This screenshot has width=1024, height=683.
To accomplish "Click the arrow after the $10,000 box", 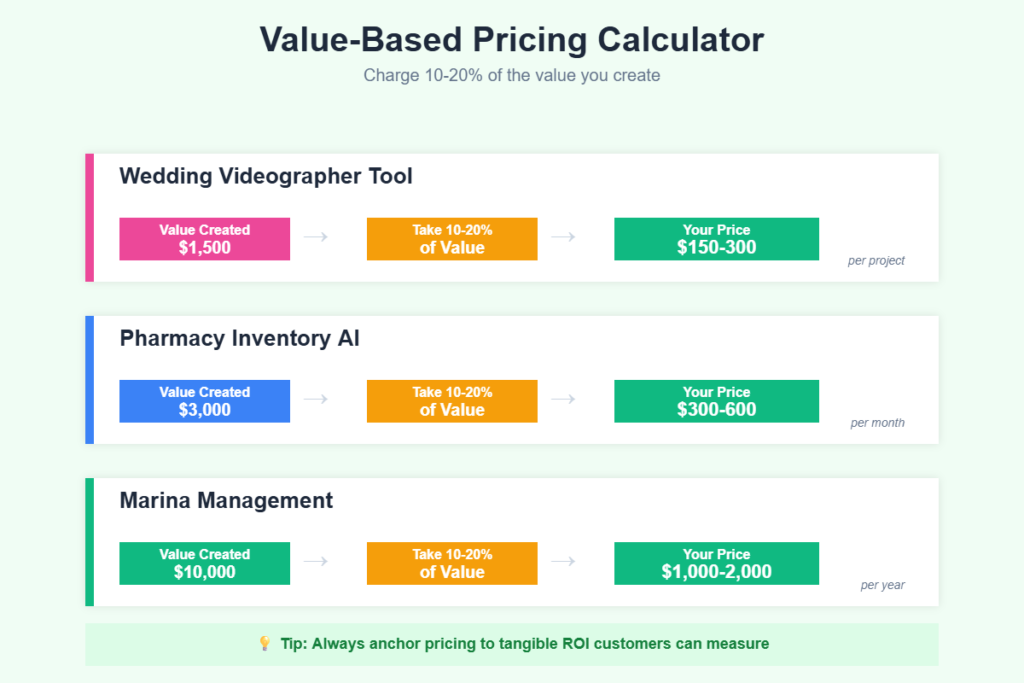I will point(316,561).
